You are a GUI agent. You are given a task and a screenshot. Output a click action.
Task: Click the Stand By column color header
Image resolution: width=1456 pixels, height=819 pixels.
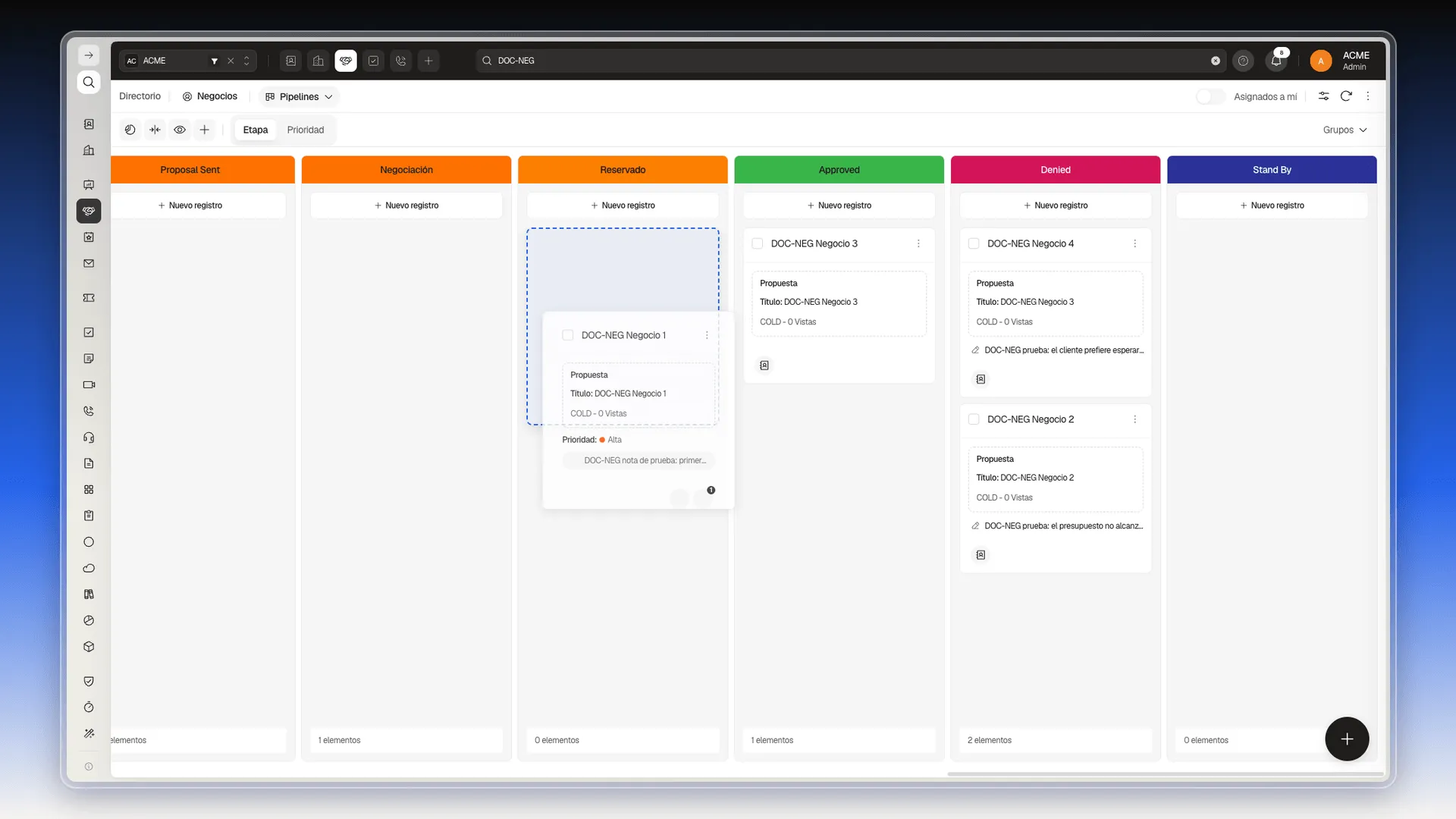(x=1272, y=170)
